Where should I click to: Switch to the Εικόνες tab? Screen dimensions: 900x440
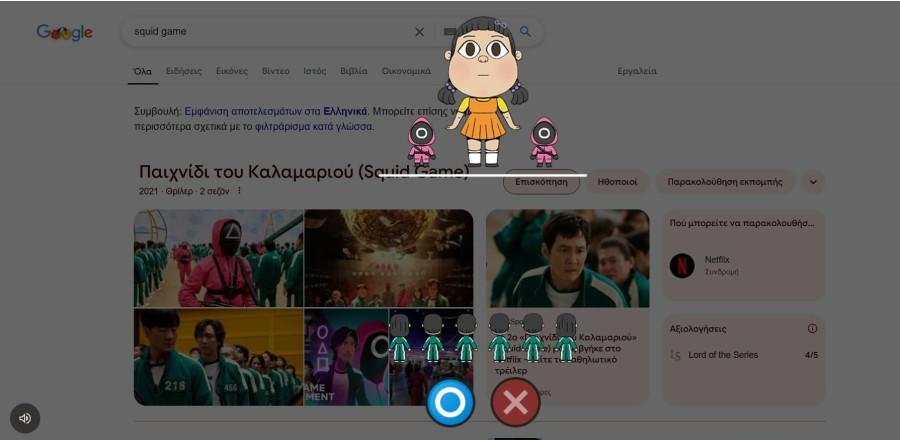[x=232, y=71]
